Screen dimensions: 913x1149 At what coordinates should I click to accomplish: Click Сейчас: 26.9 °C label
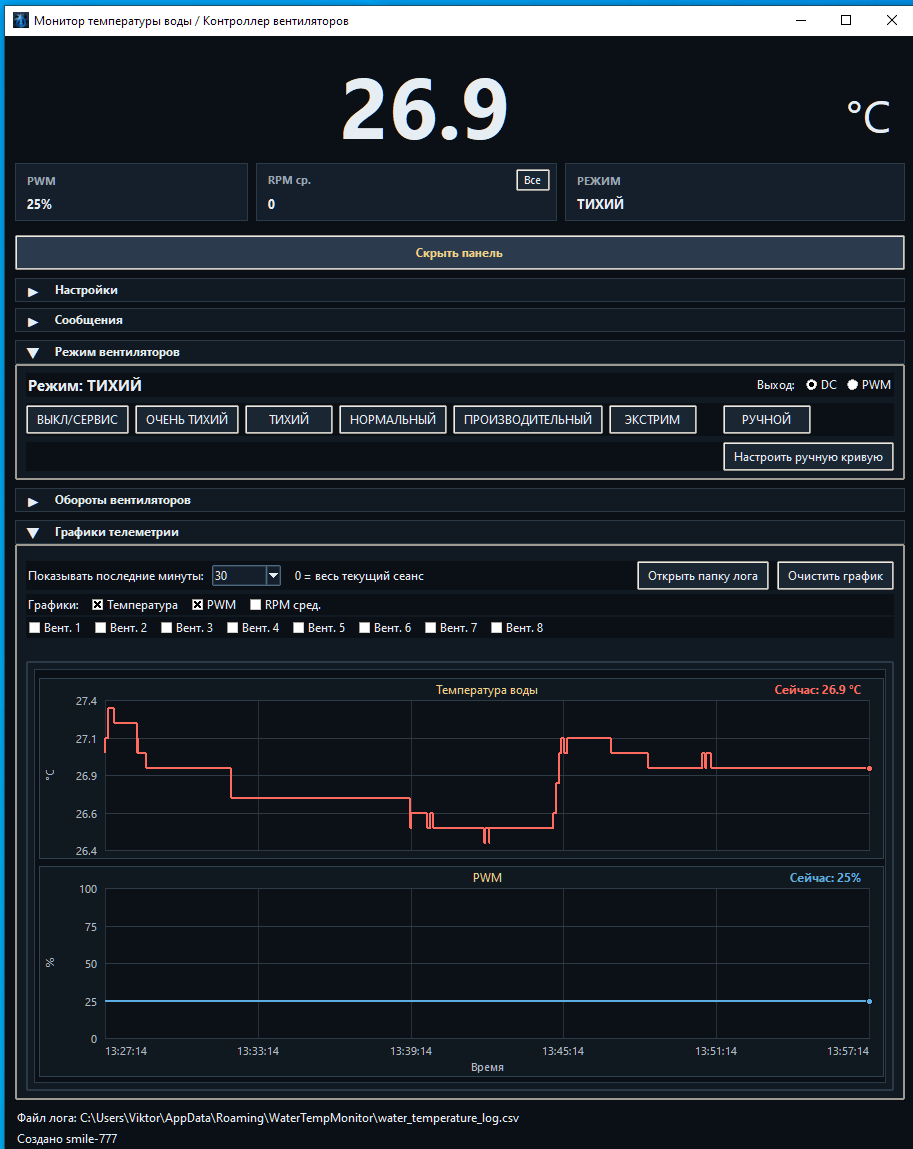[x=818, y=690]
